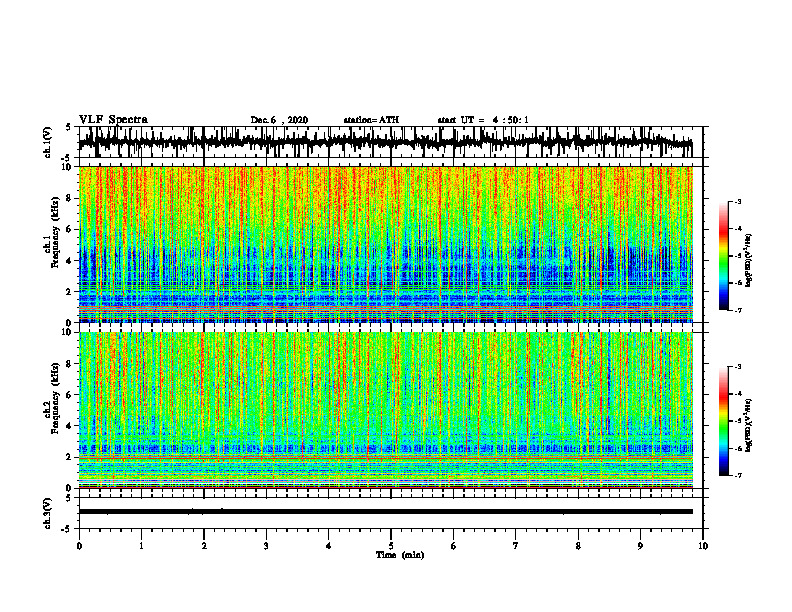The height and width of the screenshot is (612, 792).
Task: Click the "-7" label on ch.1 colorbar
Action: click(x=737, y=310)
